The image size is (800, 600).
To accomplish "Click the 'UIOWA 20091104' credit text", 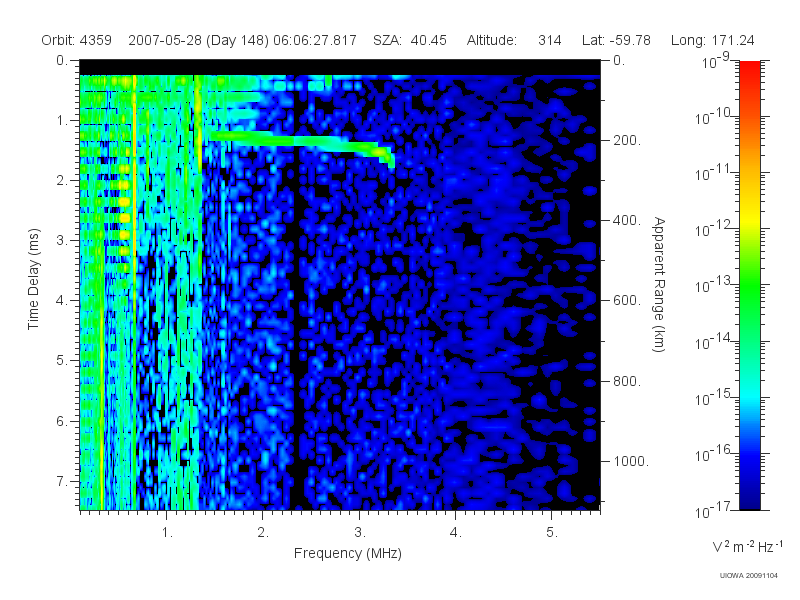I will click(x=748, y=576).
